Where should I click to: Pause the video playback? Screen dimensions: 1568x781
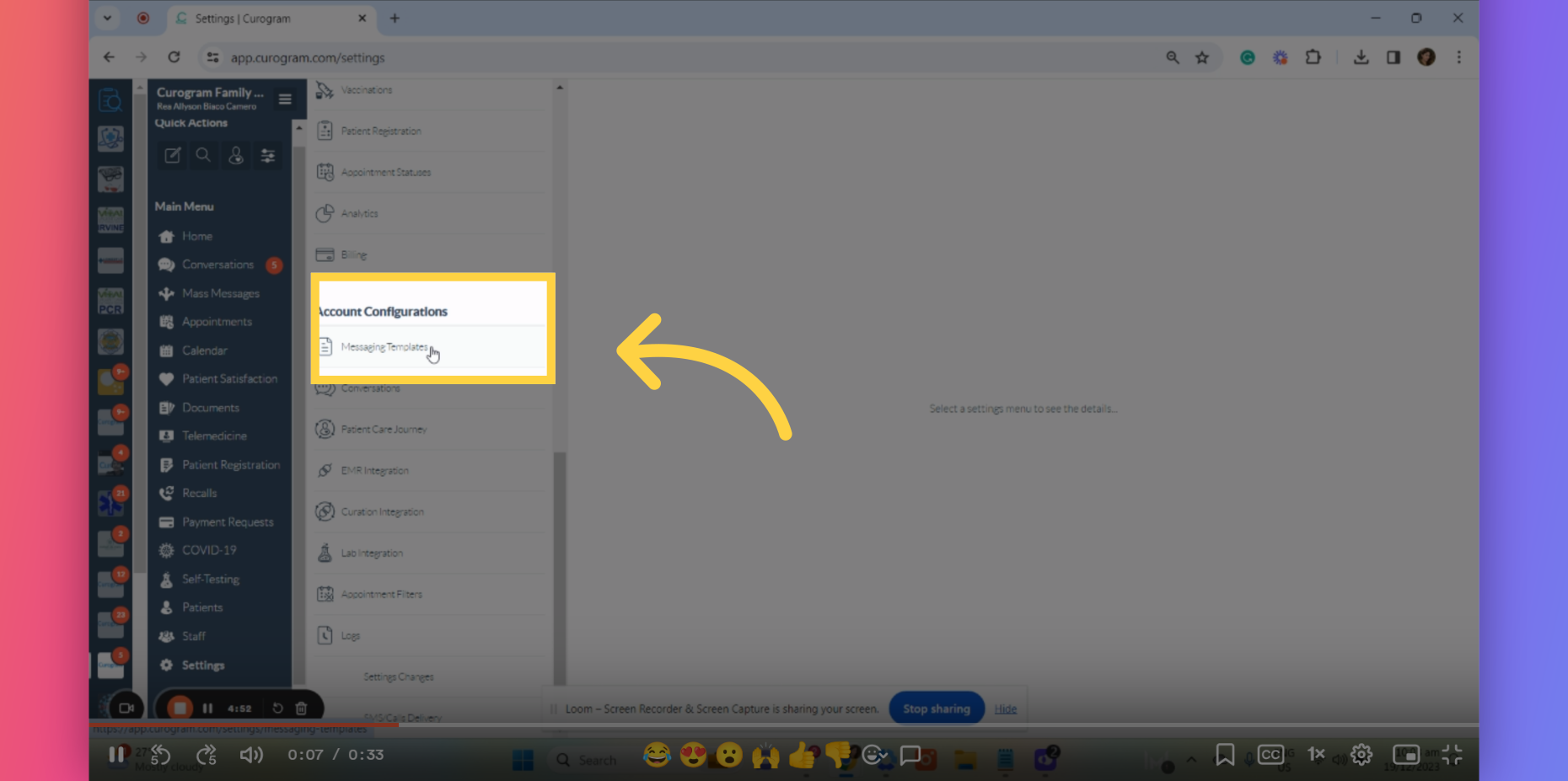pyautogui.click(x=117, y=755)
